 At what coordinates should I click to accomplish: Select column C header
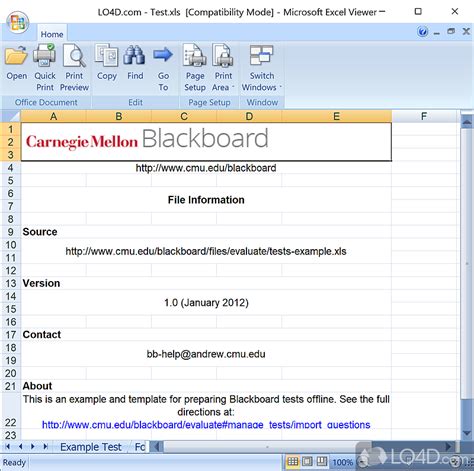(184, 116)
